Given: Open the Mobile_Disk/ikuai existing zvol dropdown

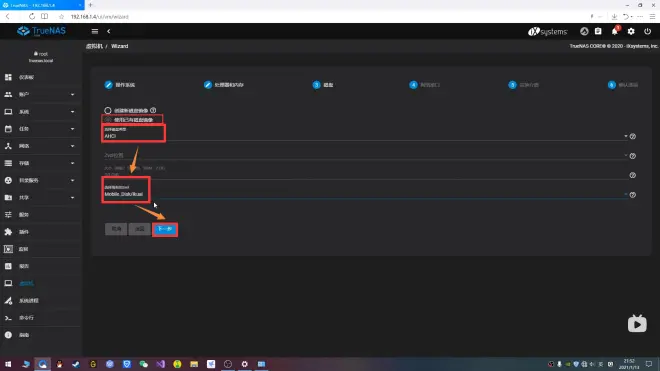Looking at the screenshot, I should click(x=365, y=194).
